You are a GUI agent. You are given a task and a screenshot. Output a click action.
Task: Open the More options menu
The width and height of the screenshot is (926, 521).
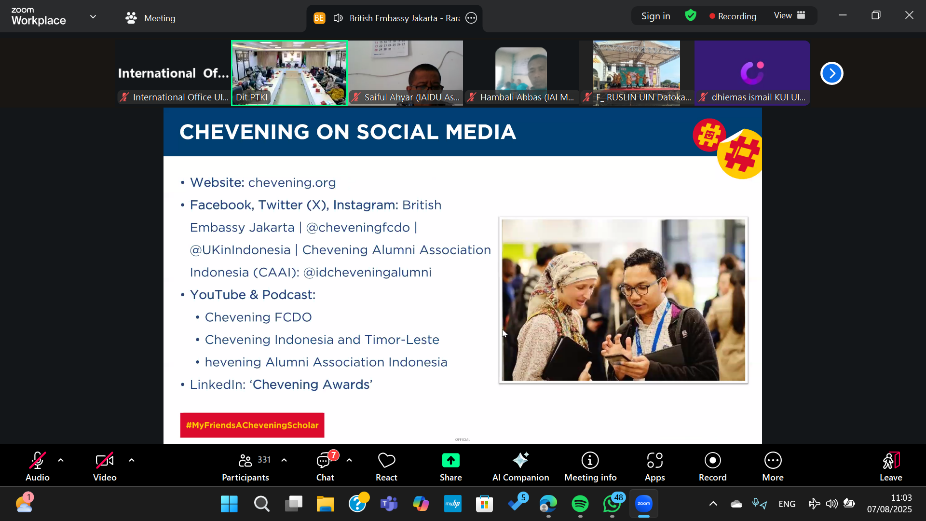tap(772, 466)
